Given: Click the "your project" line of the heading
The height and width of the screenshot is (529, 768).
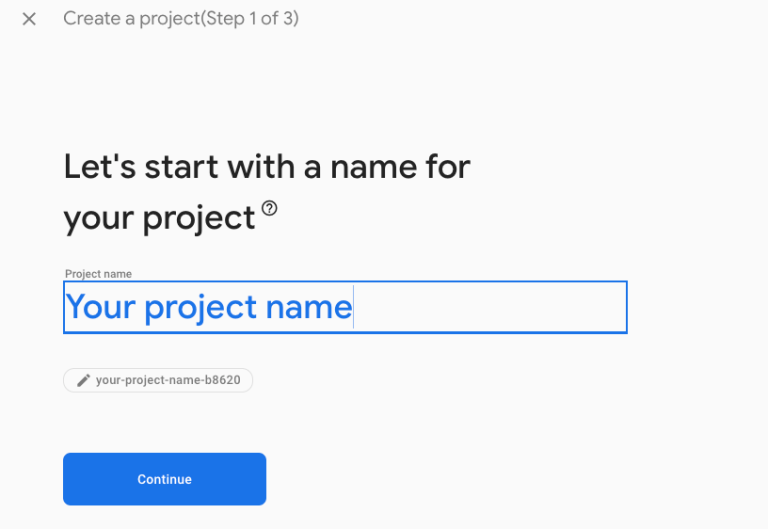Looking at the screenshot, I should pos(159,218).
